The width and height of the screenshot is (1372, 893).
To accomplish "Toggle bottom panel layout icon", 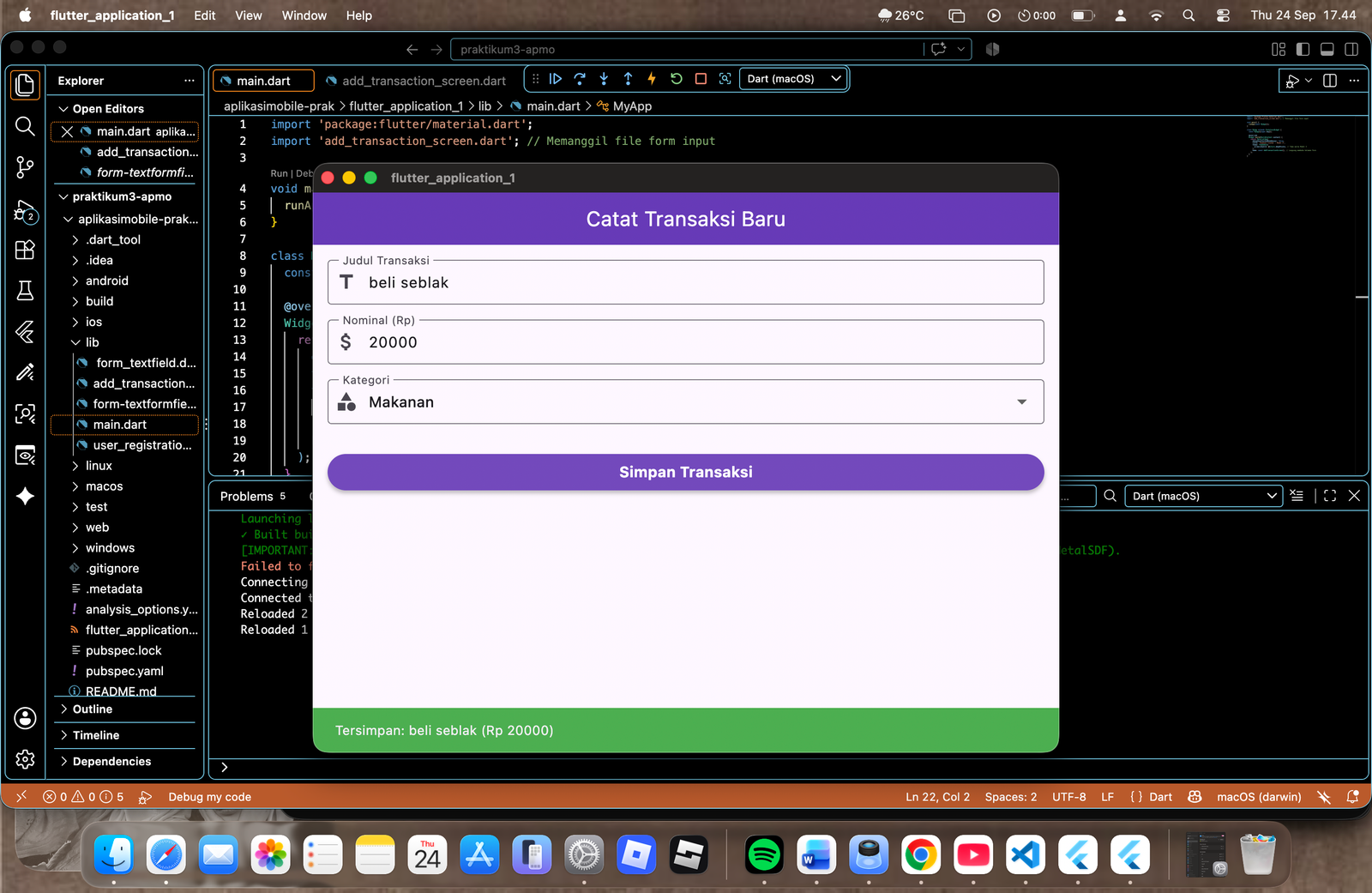I will point(1327,50).
